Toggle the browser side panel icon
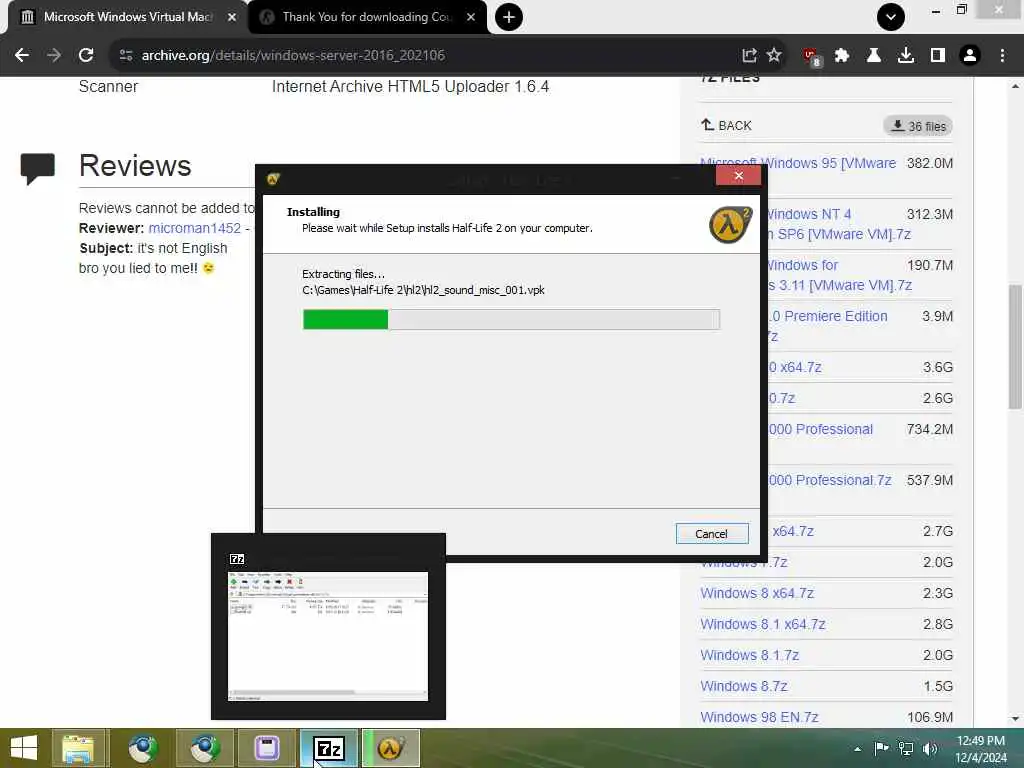1024x768 pixels. 938,56
